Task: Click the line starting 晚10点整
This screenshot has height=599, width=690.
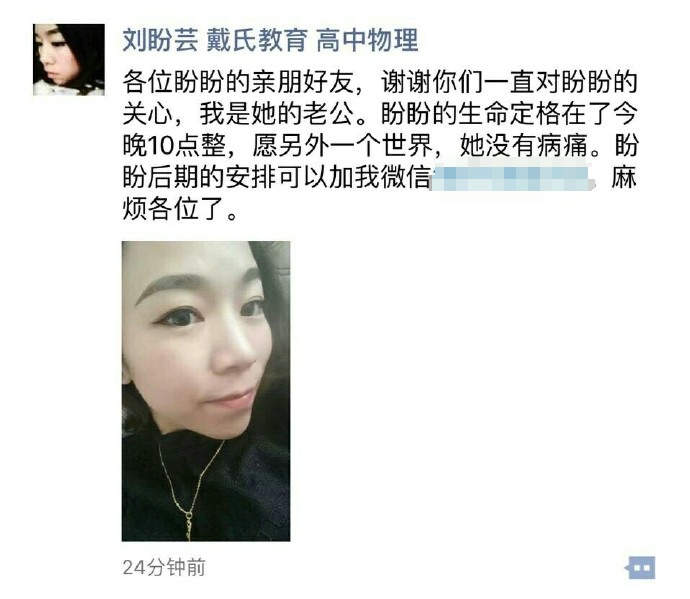Action: [x=380, y=145]
